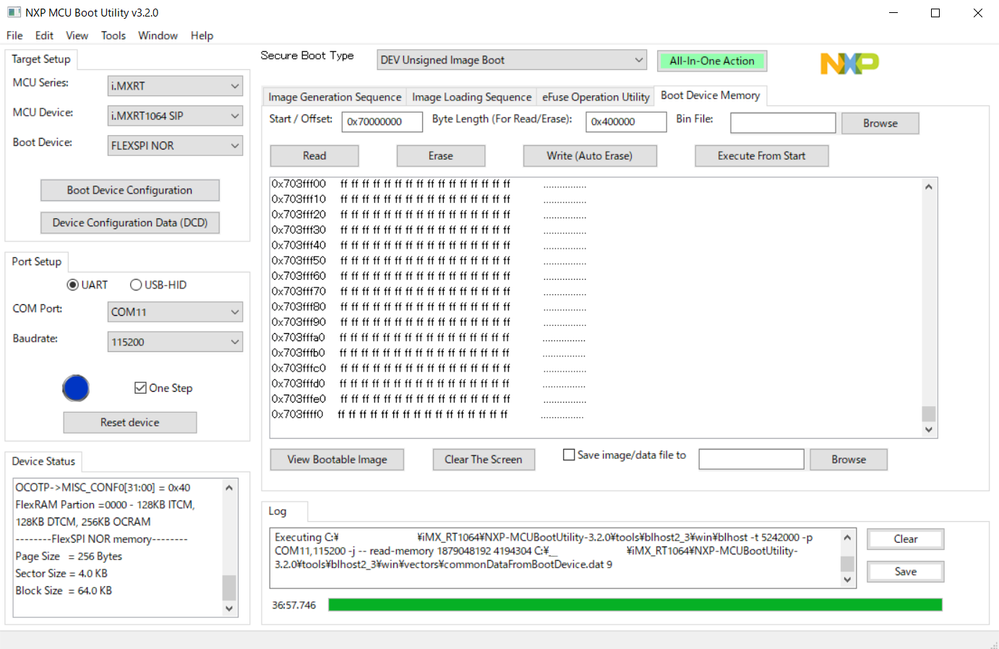Click the memory view scroll up arrow
Viewport: 999px width, 649px height.
pos(928,187)
